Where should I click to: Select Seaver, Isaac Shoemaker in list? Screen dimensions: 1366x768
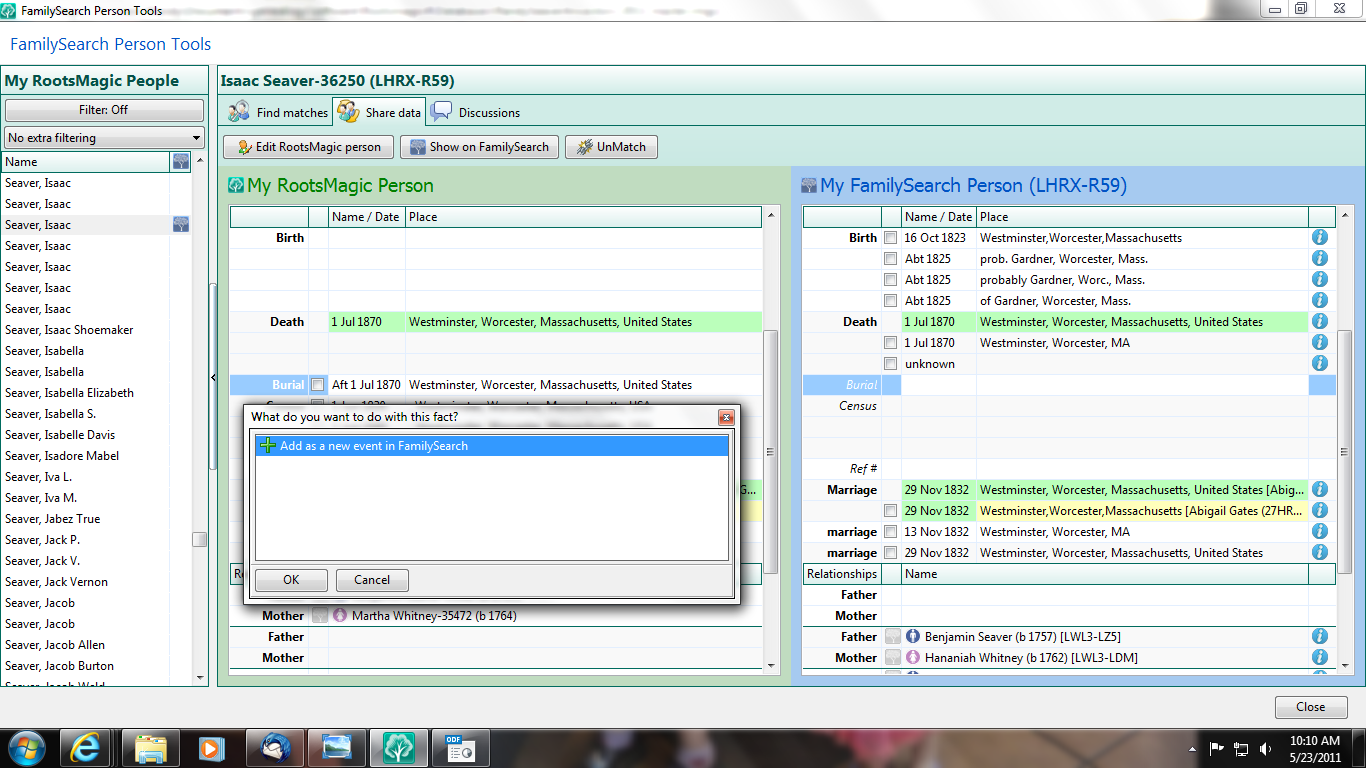(69, 330)
